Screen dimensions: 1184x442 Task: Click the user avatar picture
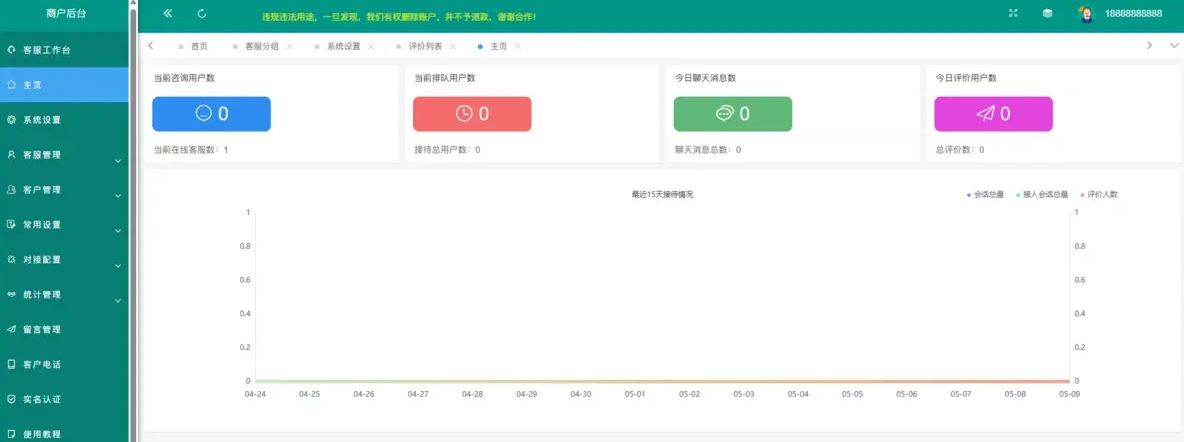coord(1086,14)
